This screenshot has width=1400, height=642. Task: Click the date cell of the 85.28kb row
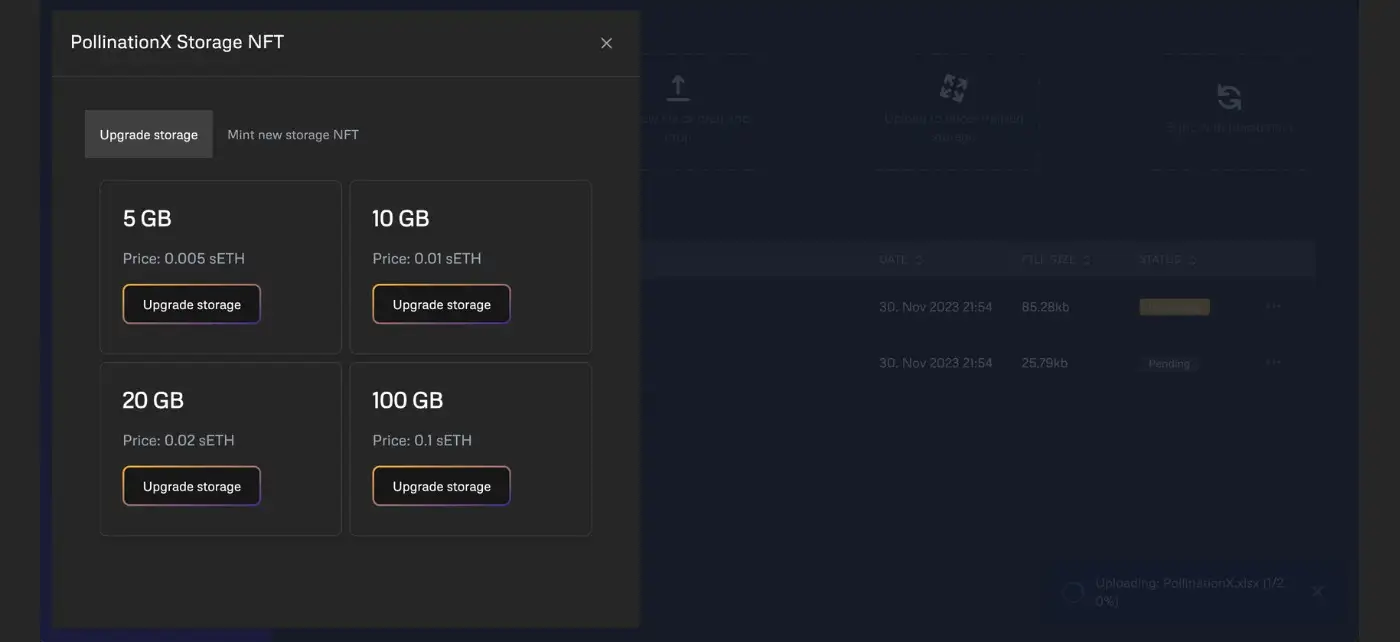[x=936, y=307]
